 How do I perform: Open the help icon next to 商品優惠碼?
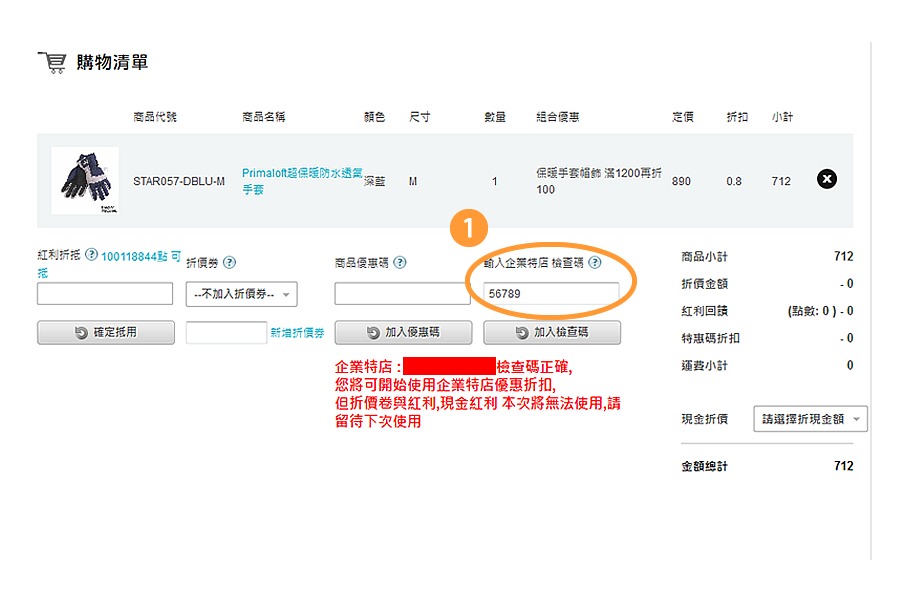400,262
